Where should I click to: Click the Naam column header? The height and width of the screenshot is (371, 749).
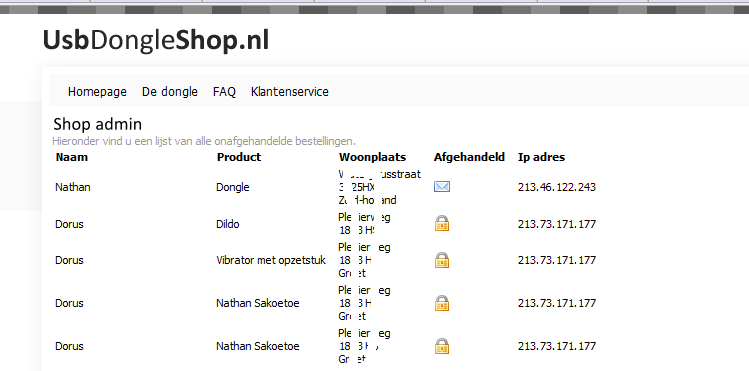(x=72, y=157)
